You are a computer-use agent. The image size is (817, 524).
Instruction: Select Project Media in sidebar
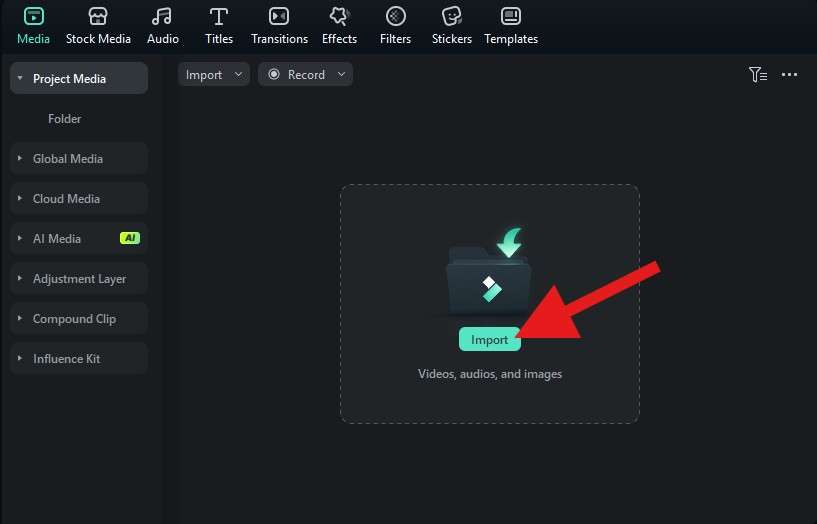click(x=79, y=78)
